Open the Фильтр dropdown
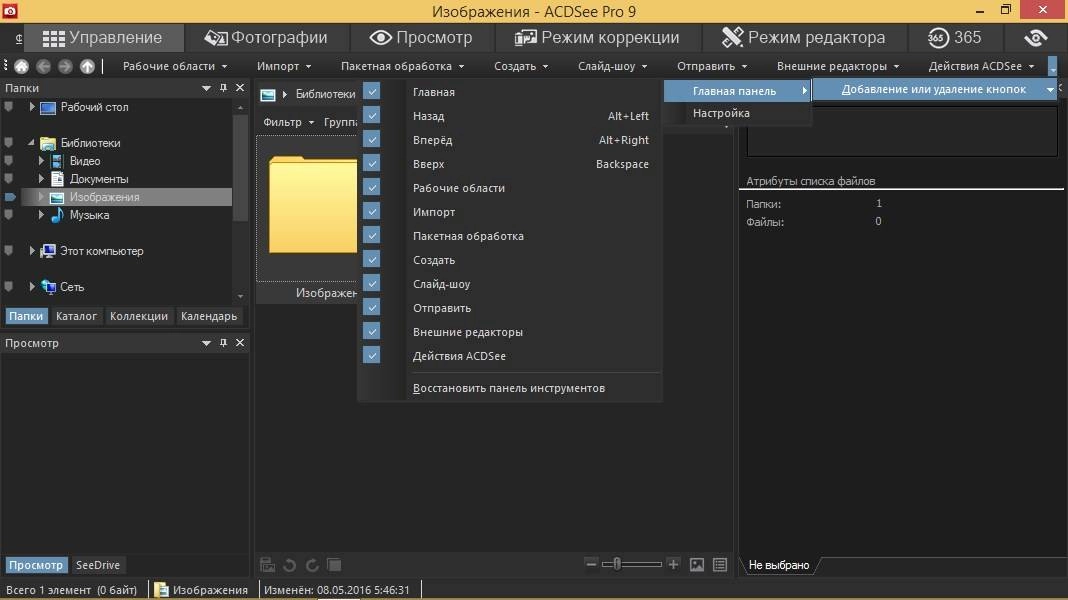 [288, 122]
